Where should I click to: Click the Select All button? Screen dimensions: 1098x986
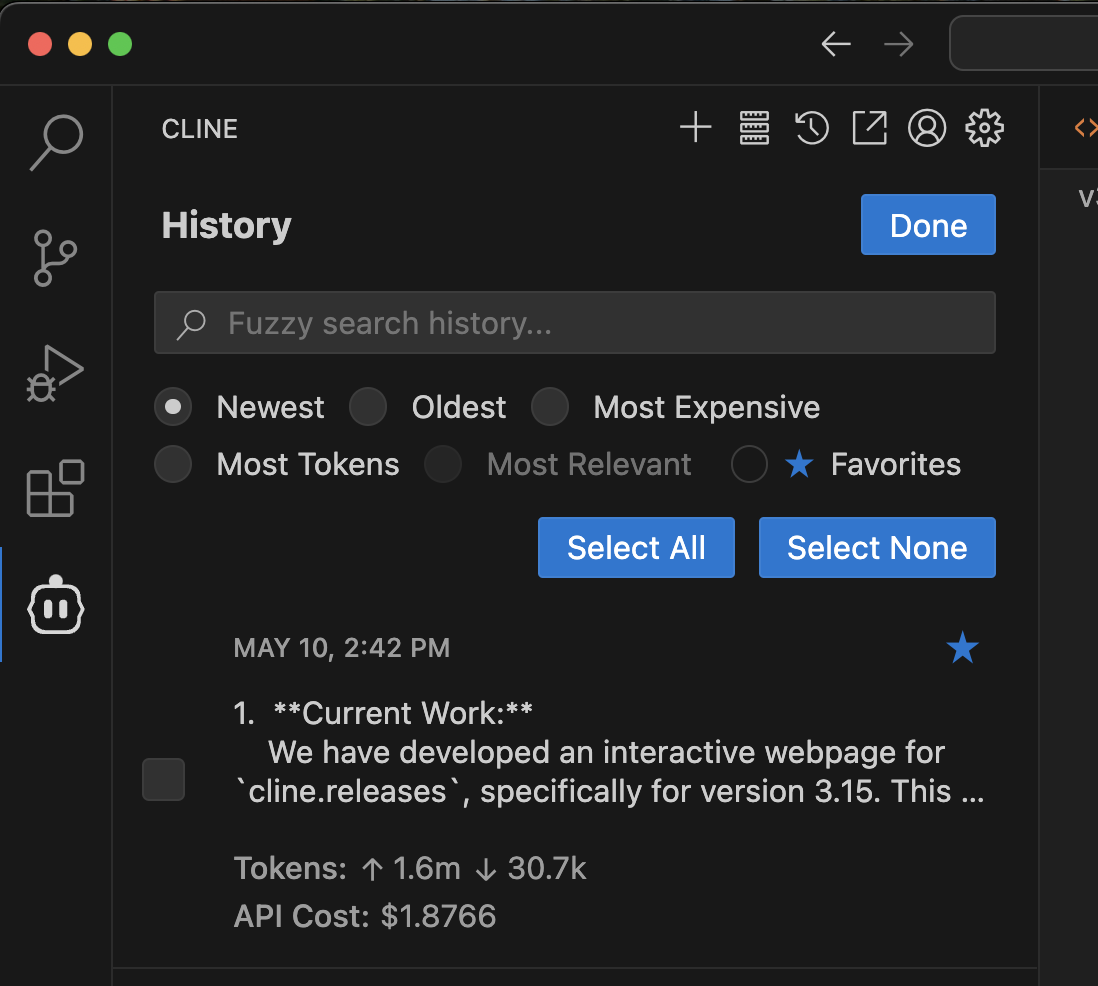[636, 547]
